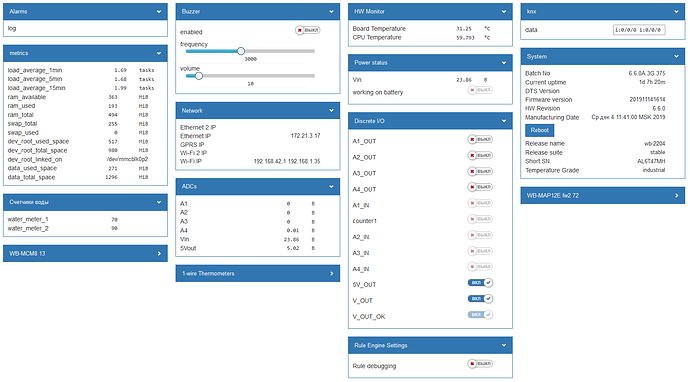The image size is (690, 382).
Task: Collapse the Network panel chevron
Action: point(331,110)
